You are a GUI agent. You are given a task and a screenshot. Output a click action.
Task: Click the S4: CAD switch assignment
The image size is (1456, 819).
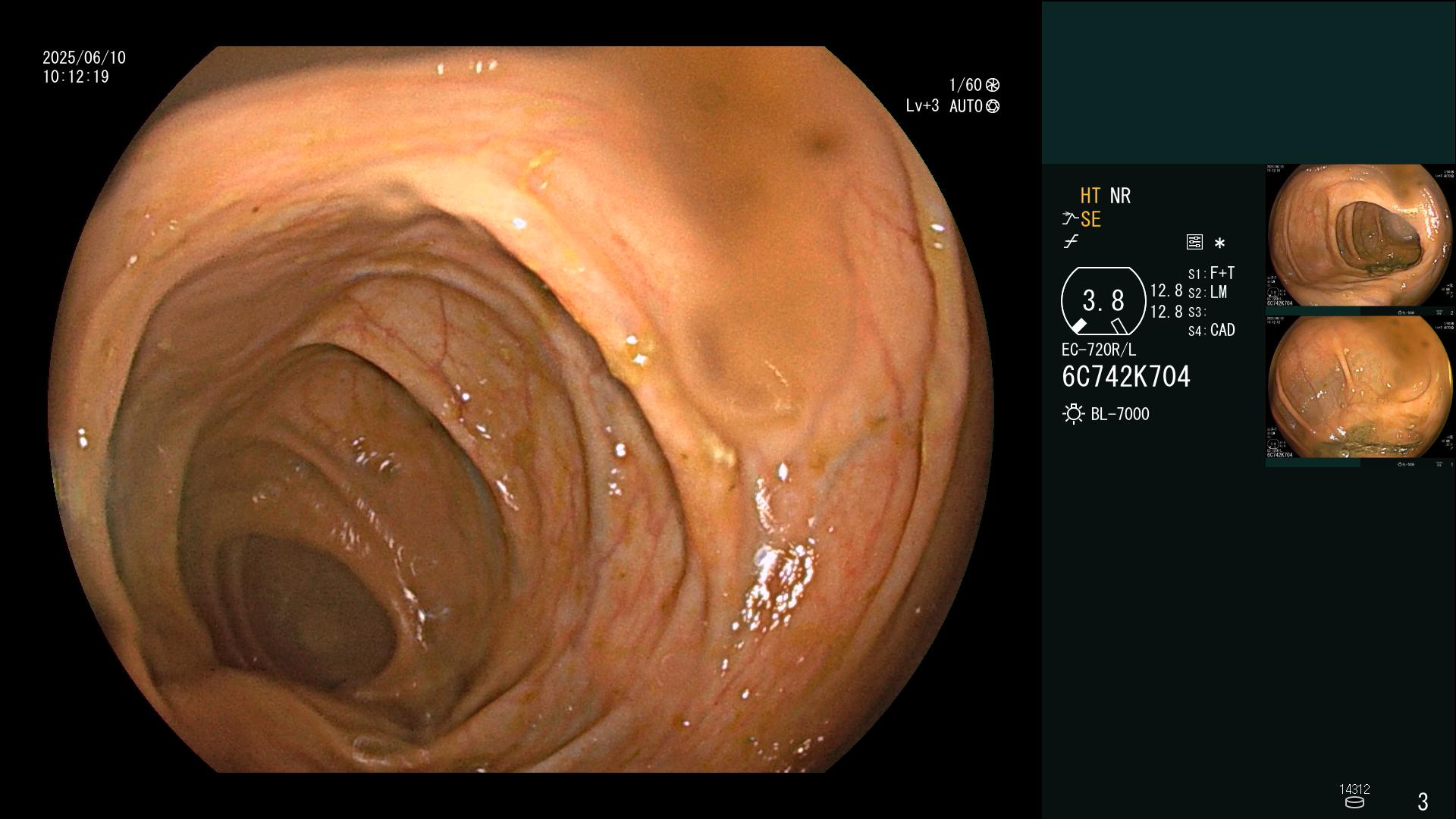(1212, 331)
